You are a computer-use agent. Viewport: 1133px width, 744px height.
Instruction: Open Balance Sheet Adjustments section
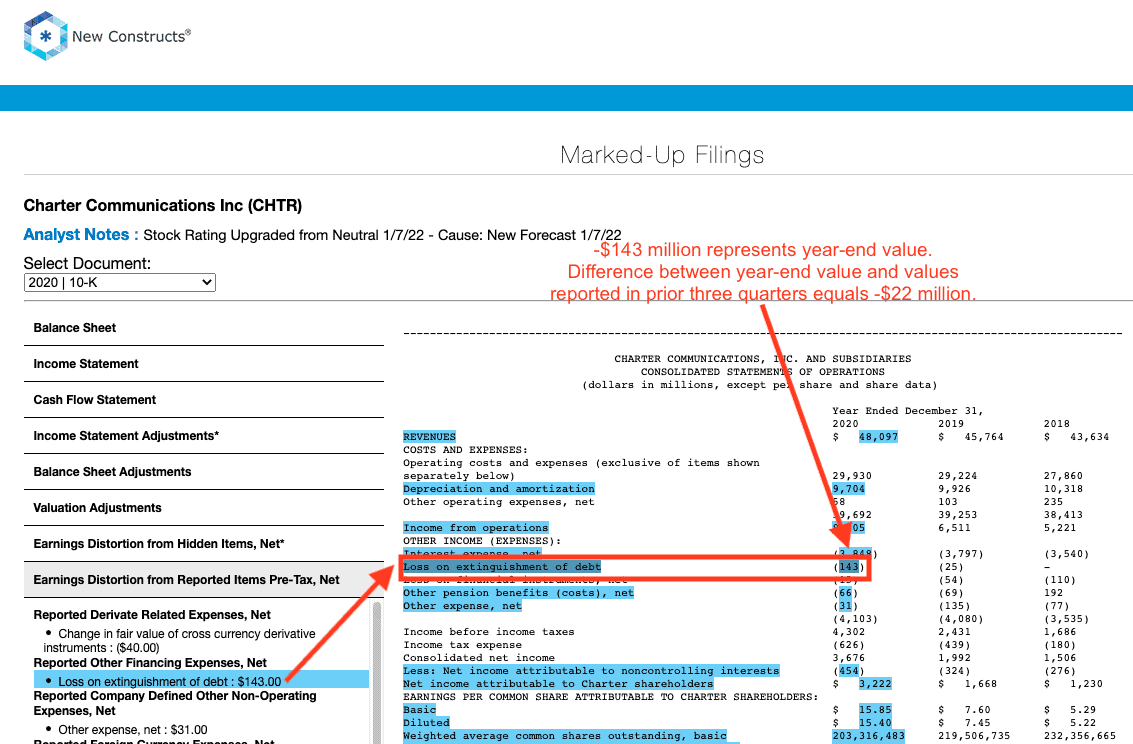click(204, 472)
